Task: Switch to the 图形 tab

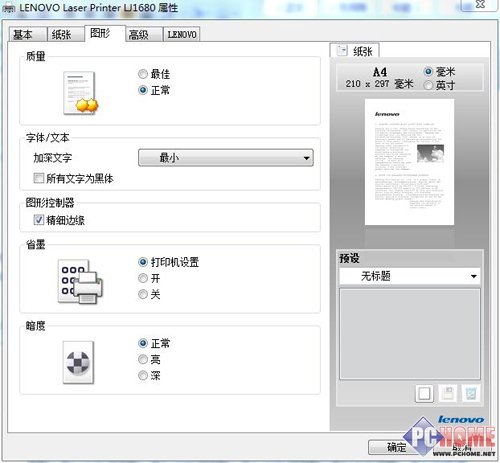Action: [105, 33]
